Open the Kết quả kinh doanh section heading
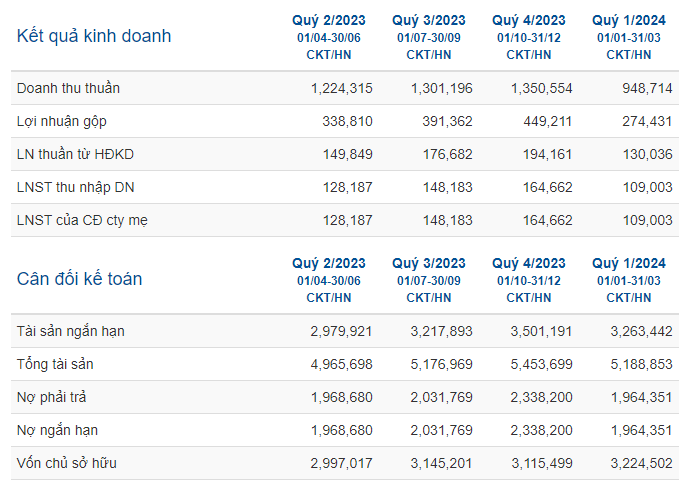This screenshot has height=486, width=681. [x=94, y=36]
